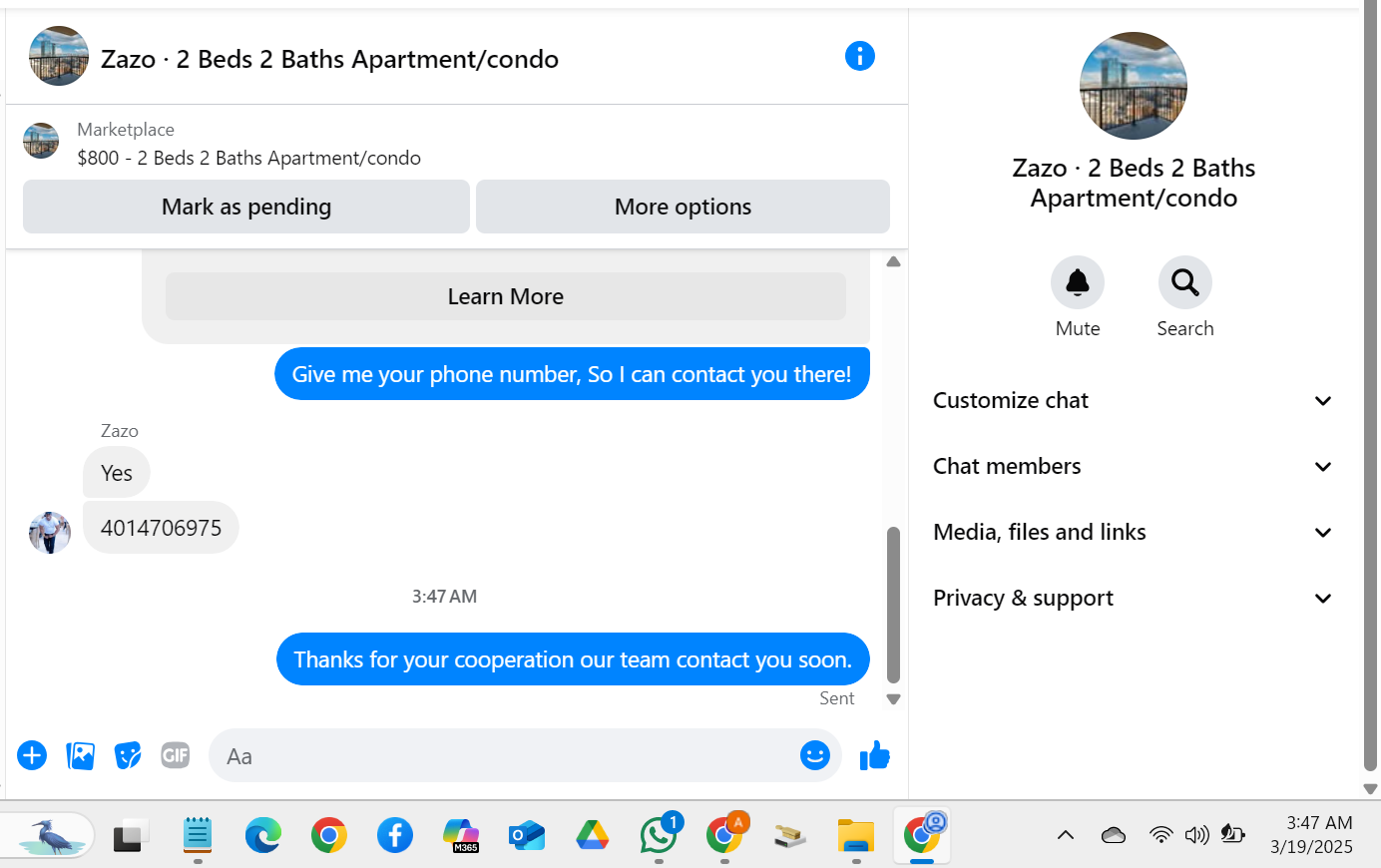
Task: Expand Customize chat section
Action: pos(1134,401)
